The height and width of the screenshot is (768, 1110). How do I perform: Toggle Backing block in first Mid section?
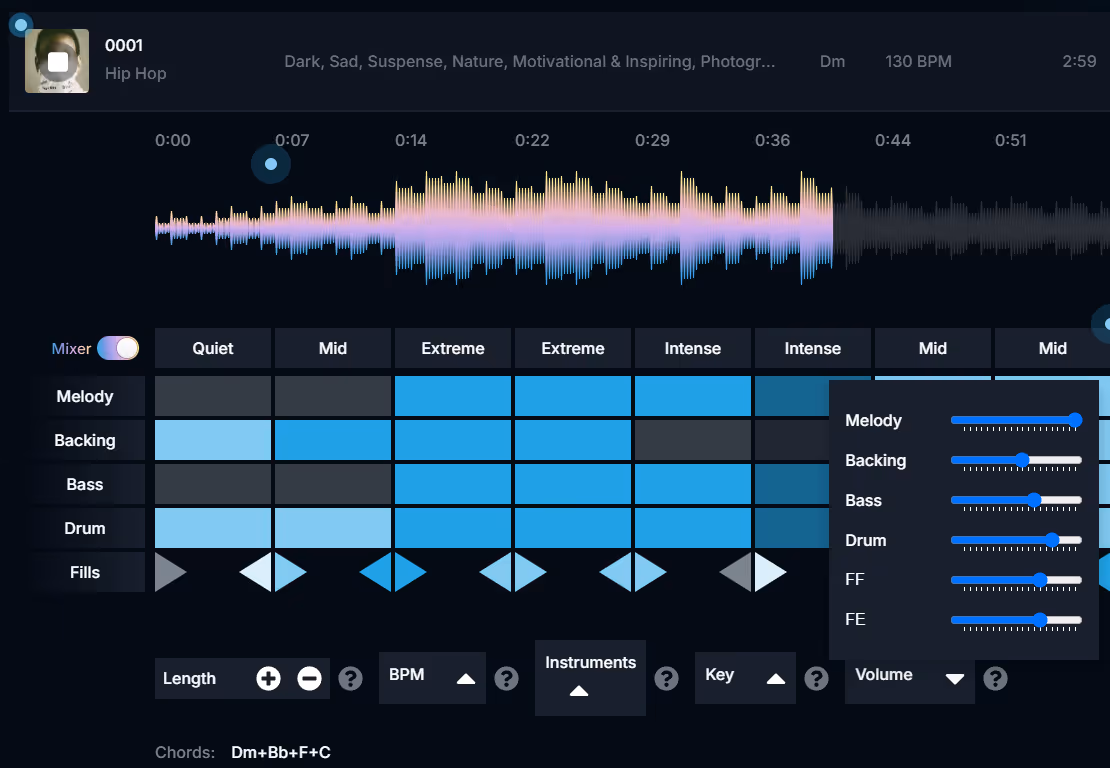click(x=333, y=440)
